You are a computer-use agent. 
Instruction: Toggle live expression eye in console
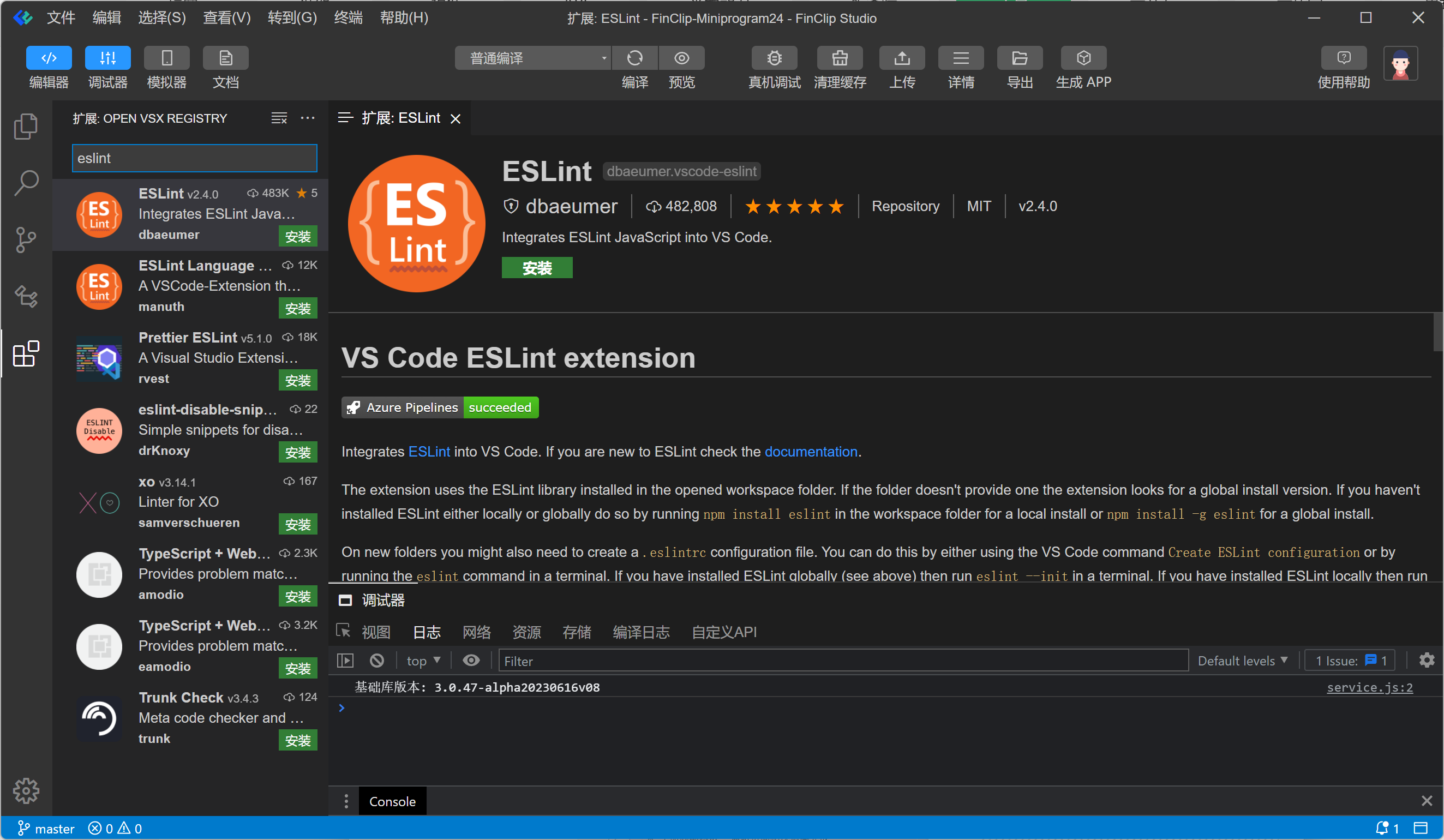pyautogui.click(x=471, y=661)
